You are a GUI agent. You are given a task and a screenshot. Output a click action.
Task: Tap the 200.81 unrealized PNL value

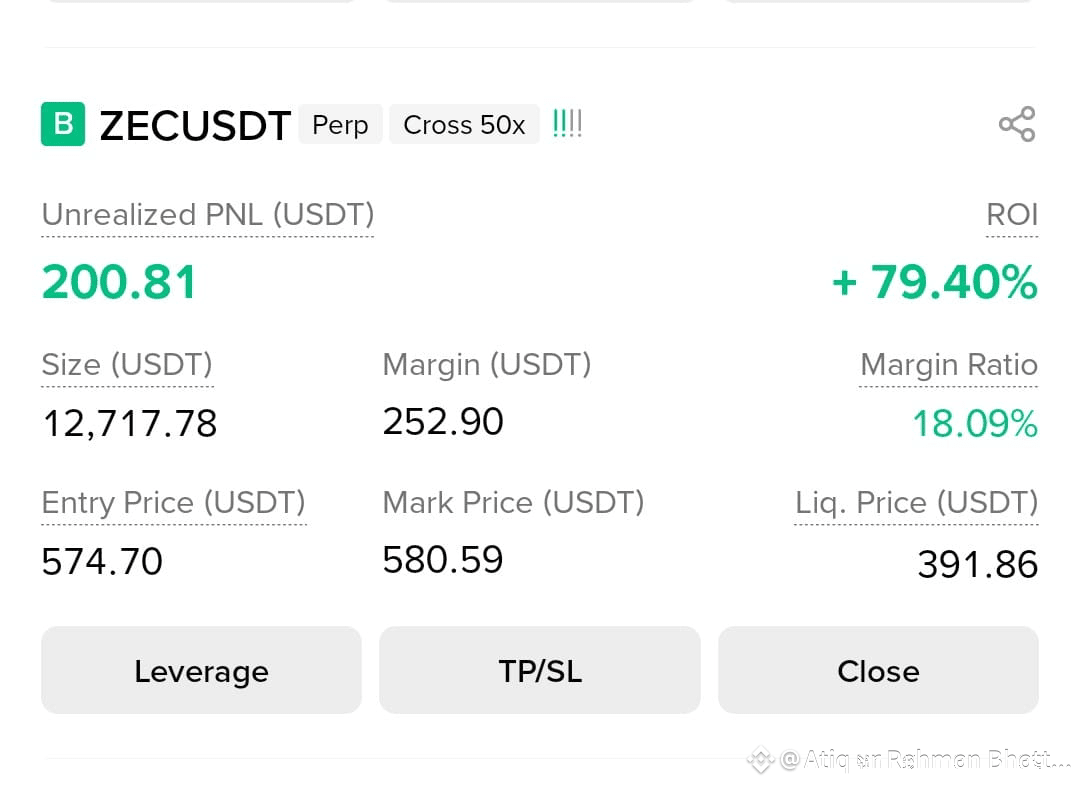point(119,282)
